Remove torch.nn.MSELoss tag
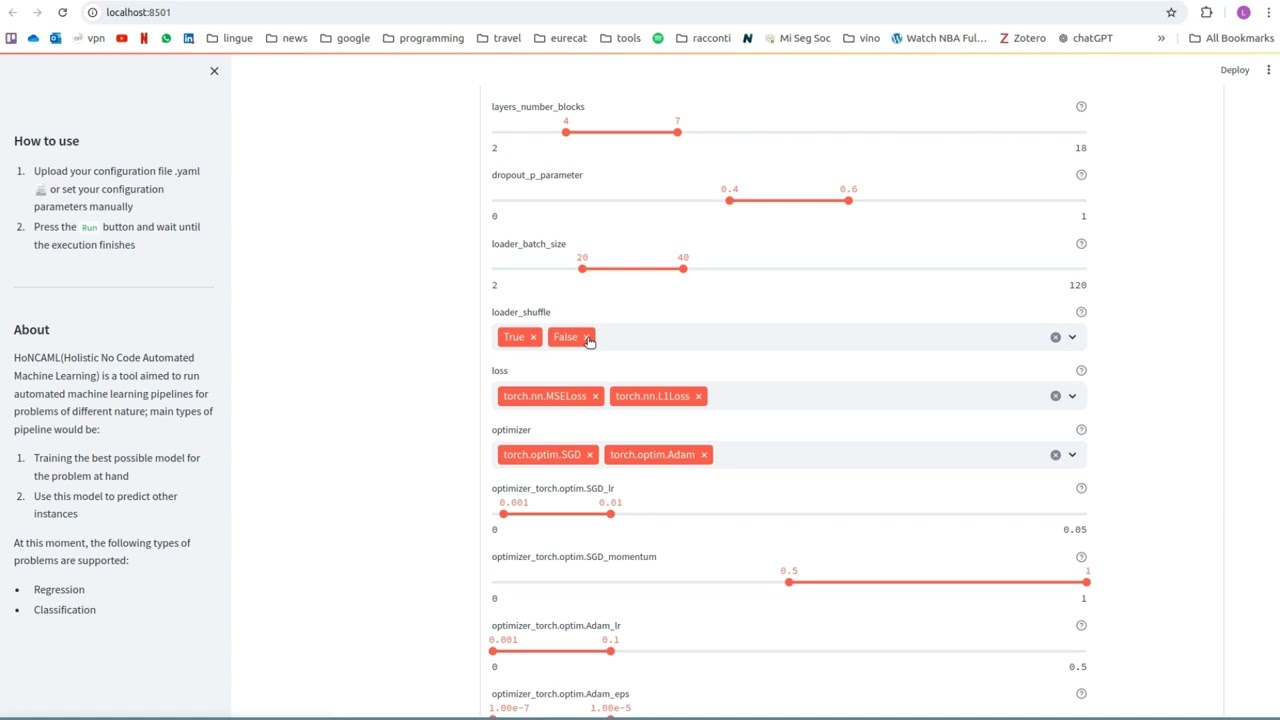The height and width of the screenshot is (720, 1280). pyautogui.click(x=595, y=397)
